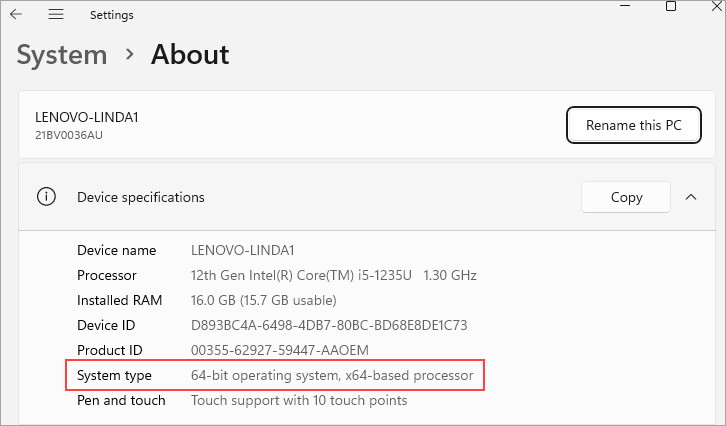Select the Device ID value text
Image resolution: width=726 pixels, height=426 pixels.
(x=329, y=325)
